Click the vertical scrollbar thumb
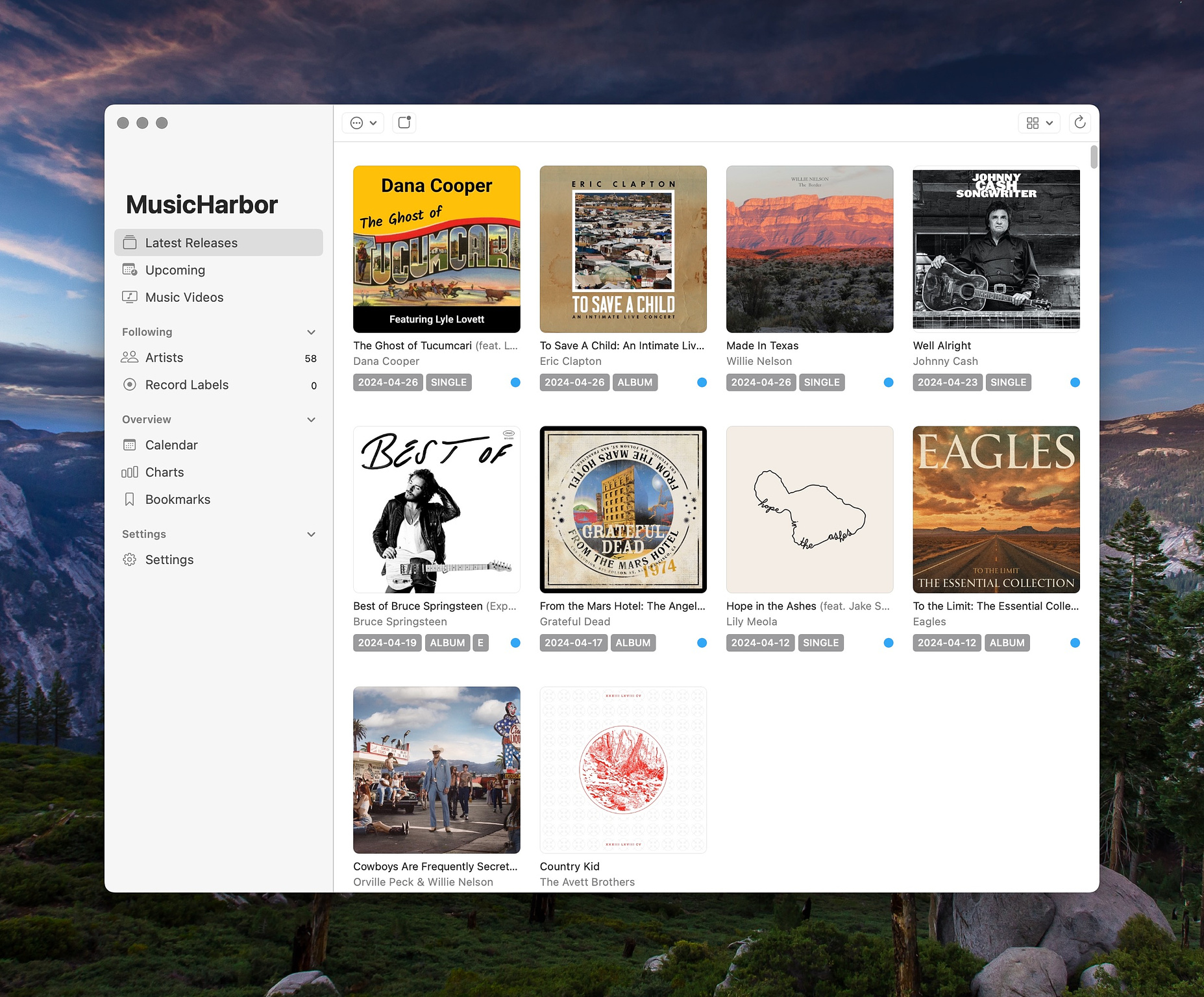The image size is (1204, 997). click(1094, 157)
